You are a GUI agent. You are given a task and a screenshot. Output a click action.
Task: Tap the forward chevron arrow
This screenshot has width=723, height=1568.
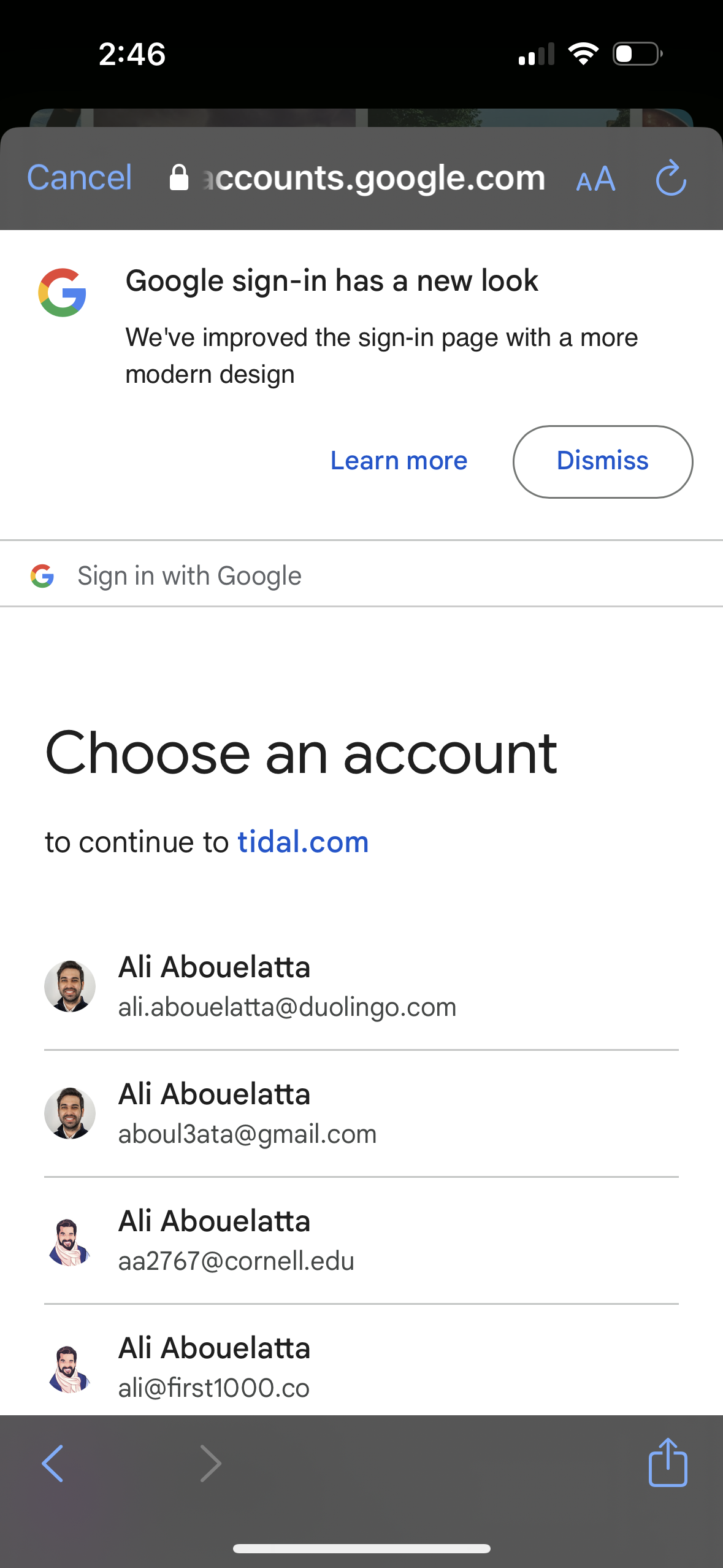[210, 1463]
